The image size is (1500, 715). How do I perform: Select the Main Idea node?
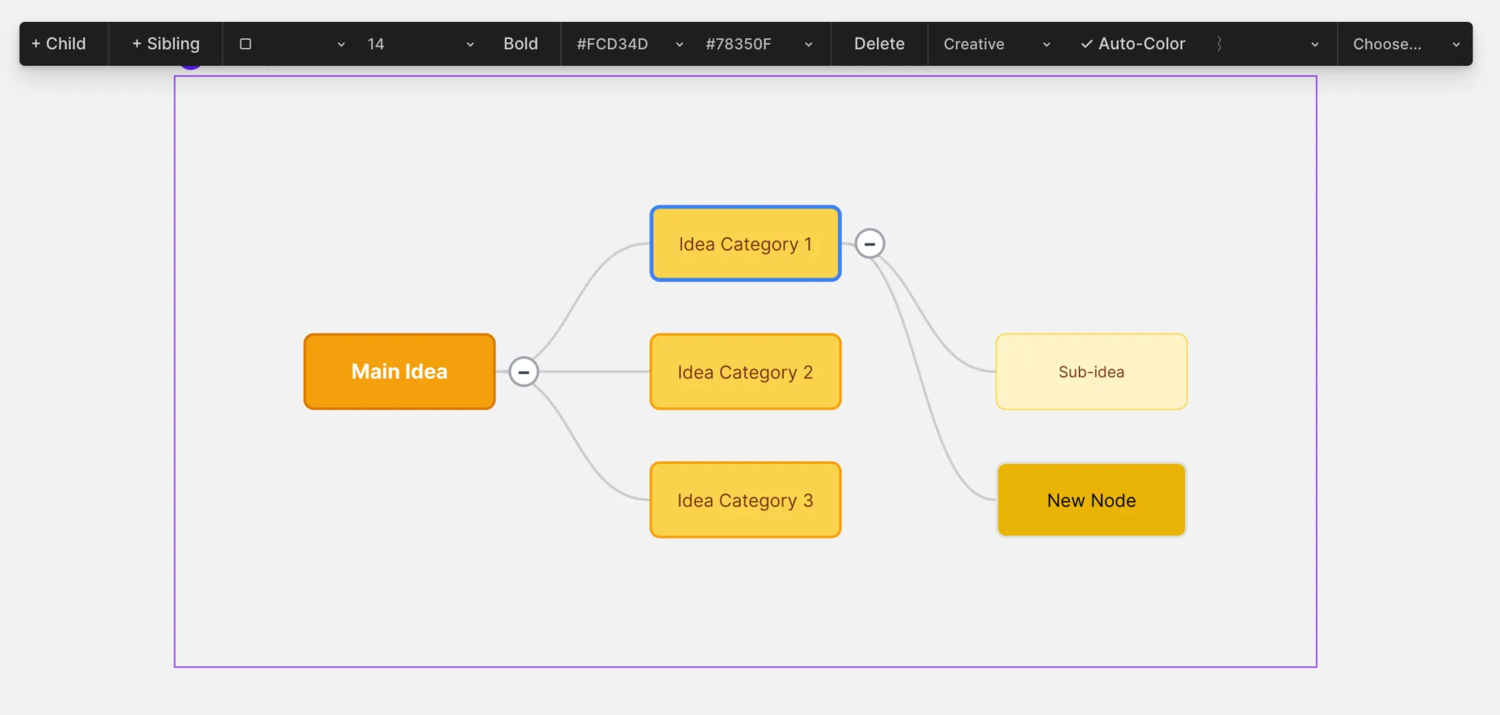pos(399,372)
